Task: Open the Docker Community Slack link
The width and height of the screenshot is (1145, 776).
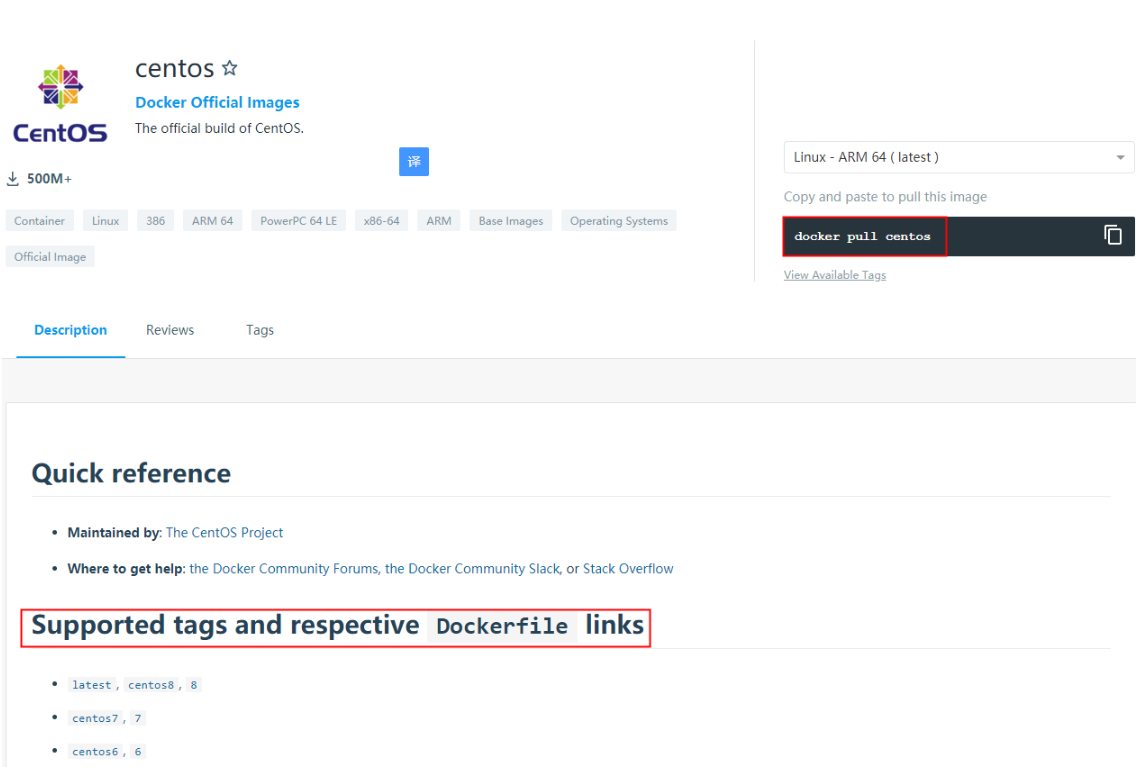Action: point(472,569)
